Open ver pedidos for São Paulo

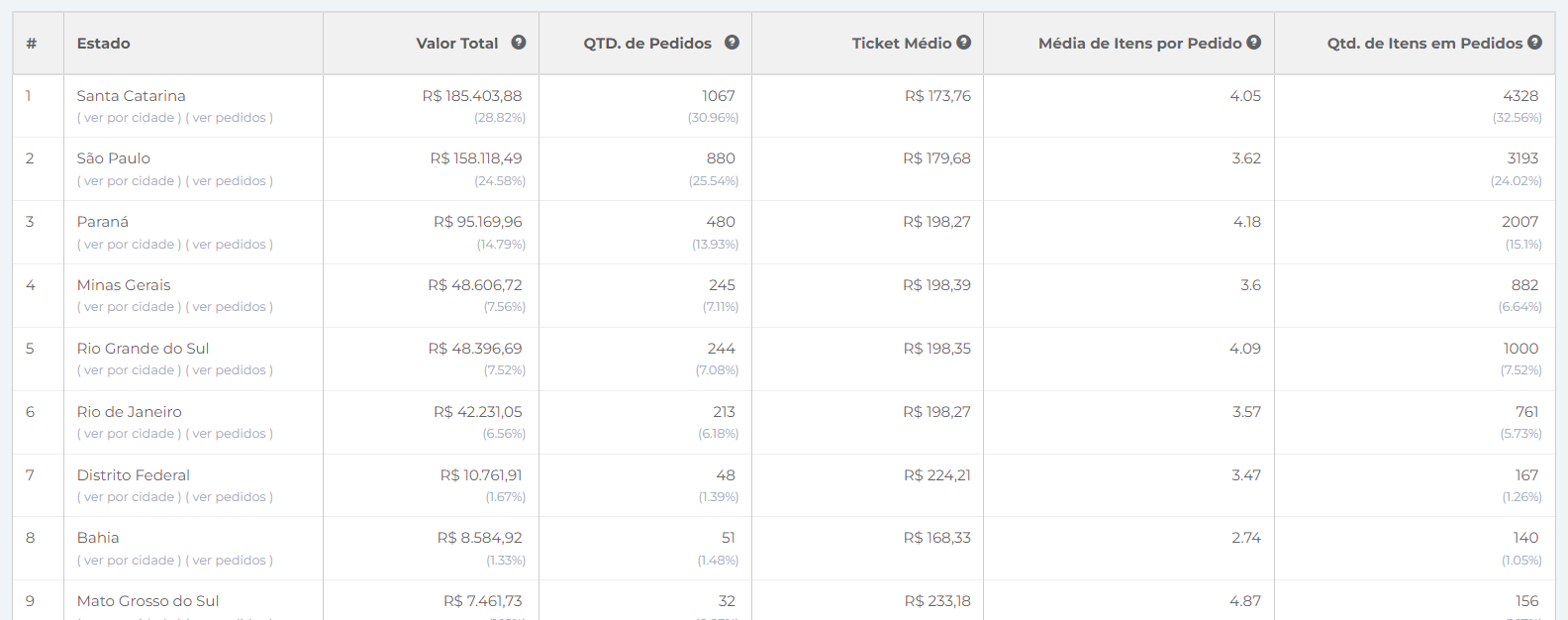(230, 181)
